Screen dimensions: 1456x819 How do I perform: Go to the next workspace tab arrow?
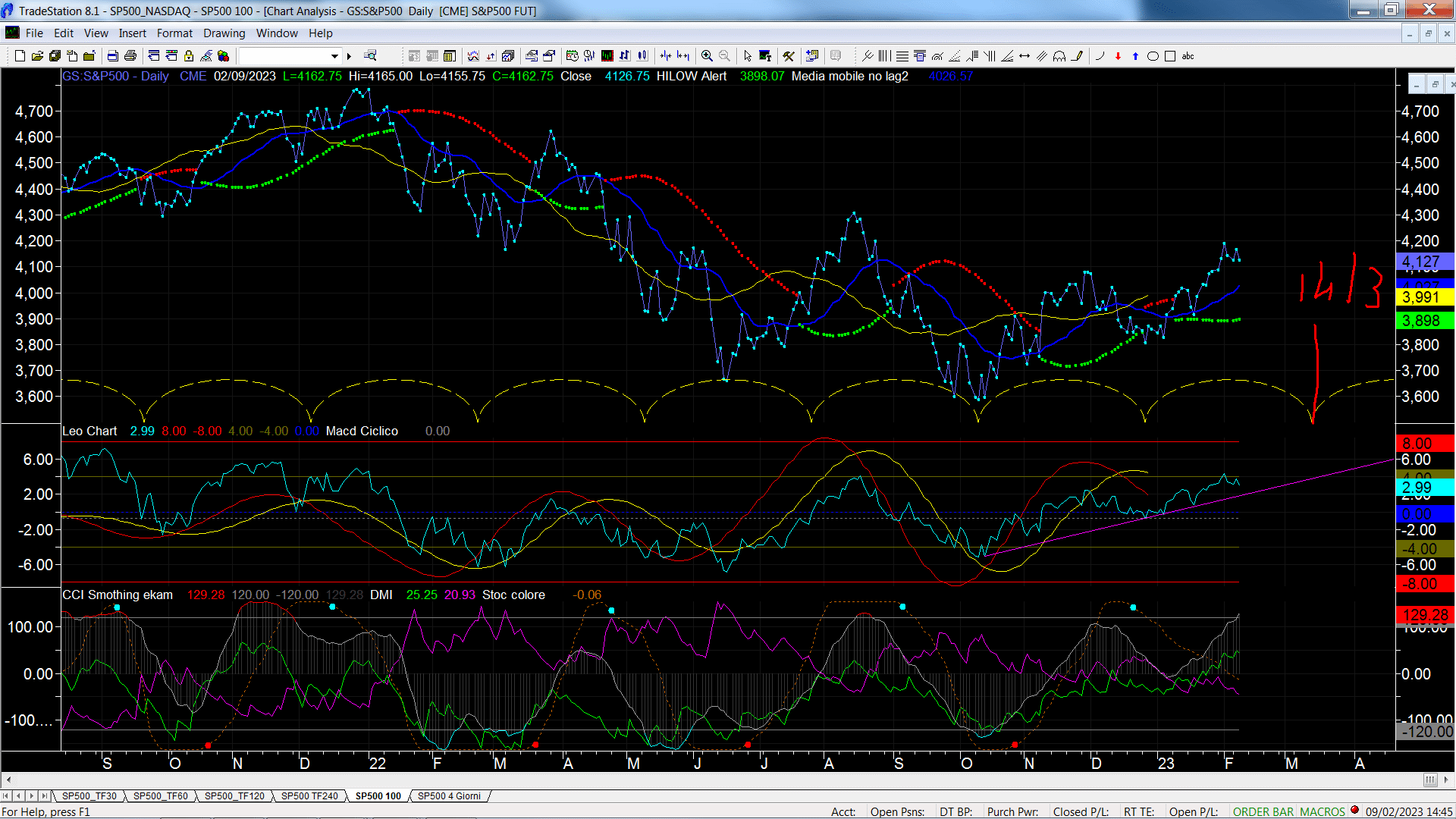click(31, 795)
